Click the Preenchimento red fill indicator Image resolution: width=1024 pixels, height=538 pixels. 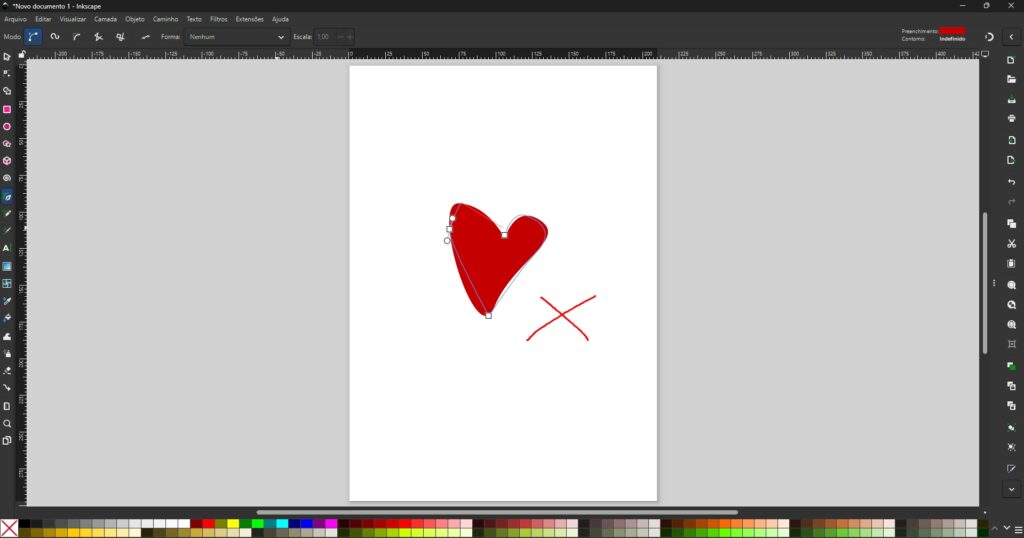click(x=952, y=31)
